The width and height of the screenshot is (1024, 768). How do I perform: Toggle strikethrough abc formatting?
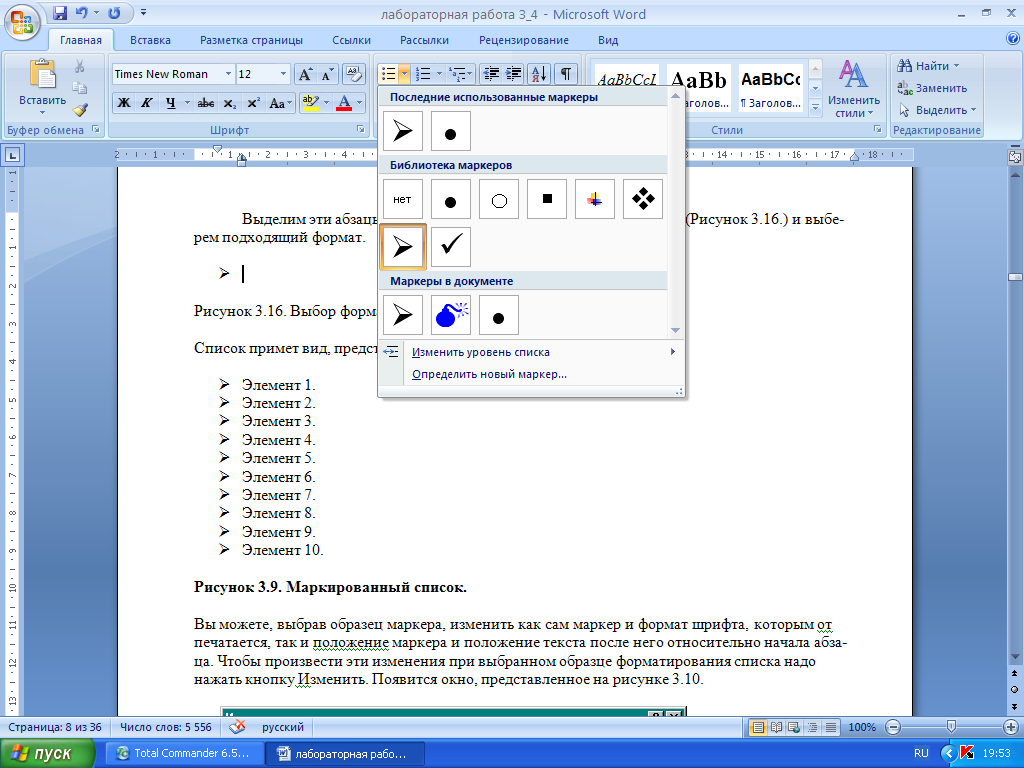(206, 103)
